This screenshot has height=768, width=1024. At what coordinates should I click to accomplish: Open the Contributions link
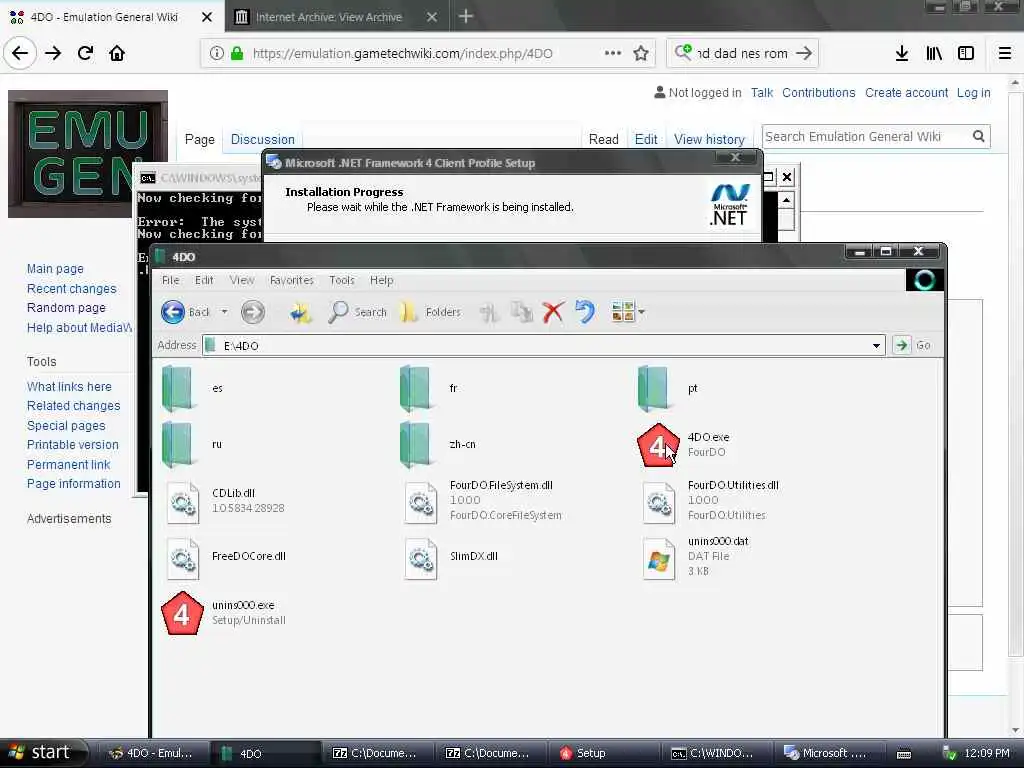pos(818,93)
